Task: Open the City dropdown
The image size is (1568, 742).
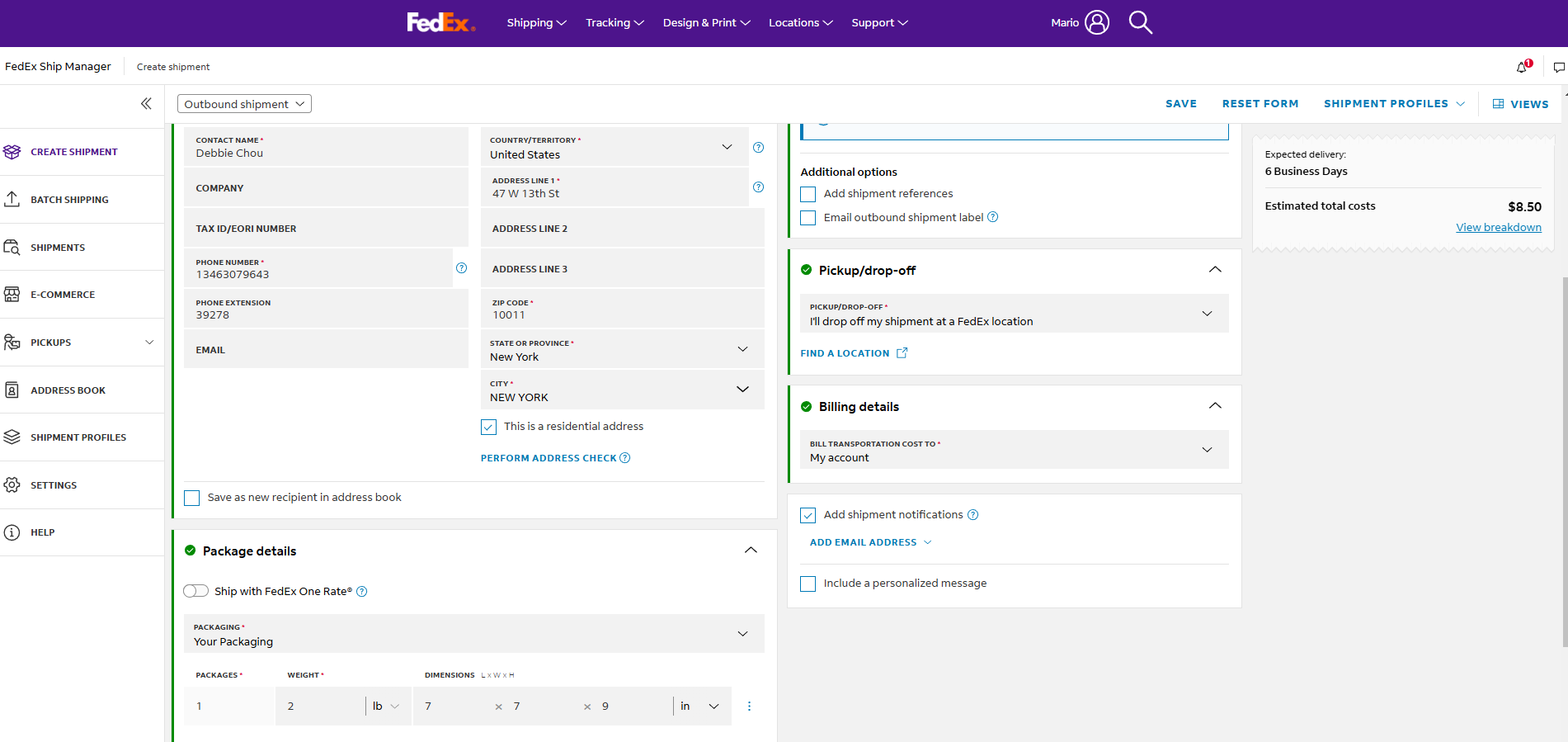Action: [x=623, y=390]
